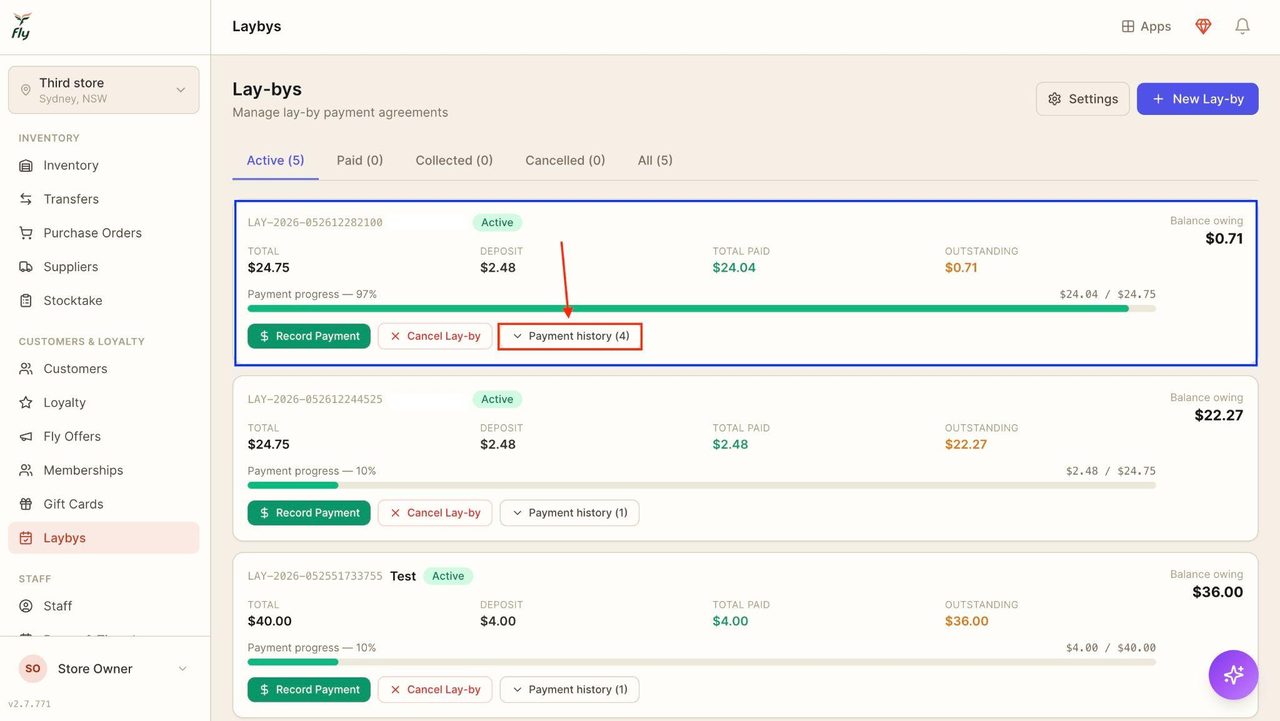Image resolution: width=1280 pixels, height=721 pixels.
Task: Switch to the Collected (0) tab
Action: click(x=454, y=160)
